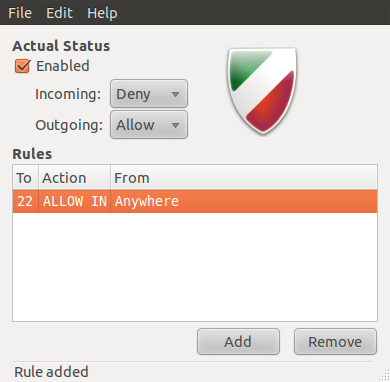
Task: Toggle the Enabled firewall checkbox
Action: coord(22,66)
